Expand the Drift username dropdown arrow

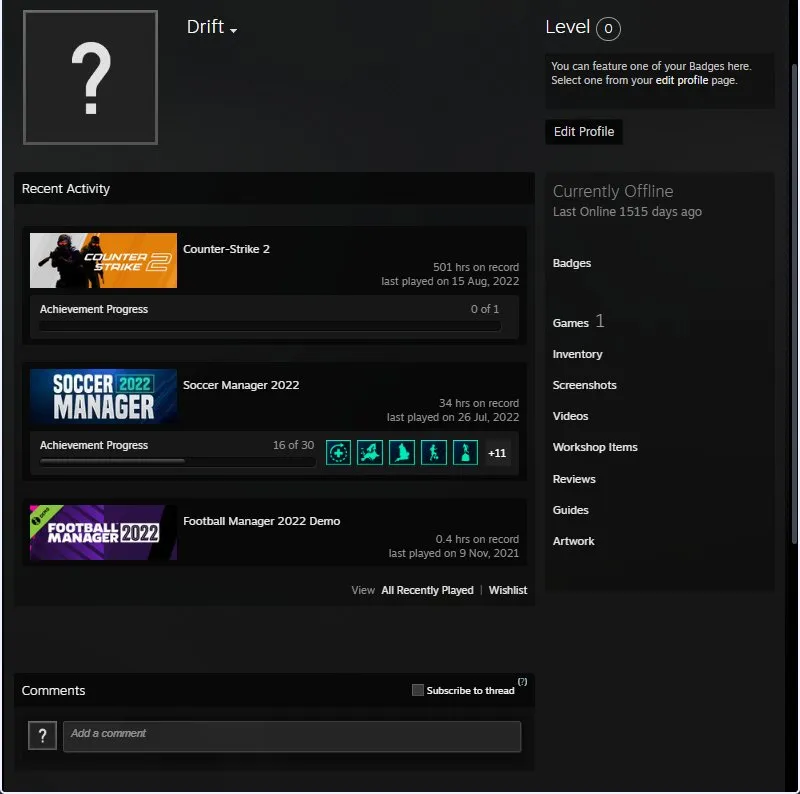[x=234, y=31]
